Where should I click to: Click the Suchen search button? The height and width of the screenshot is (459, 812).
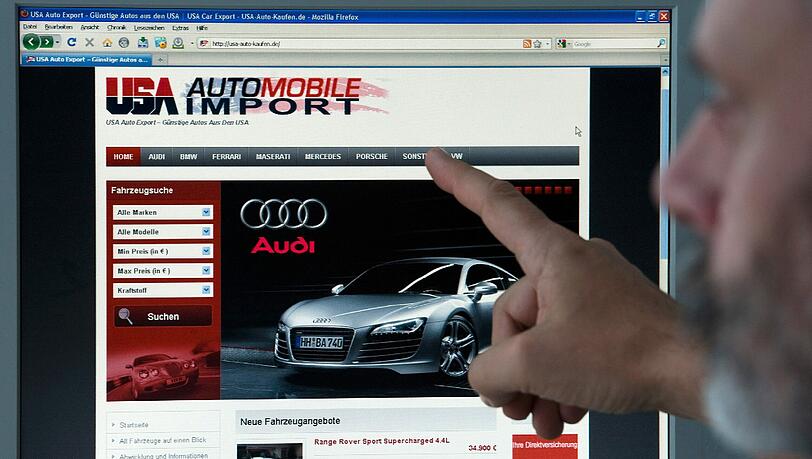[163, 316]
